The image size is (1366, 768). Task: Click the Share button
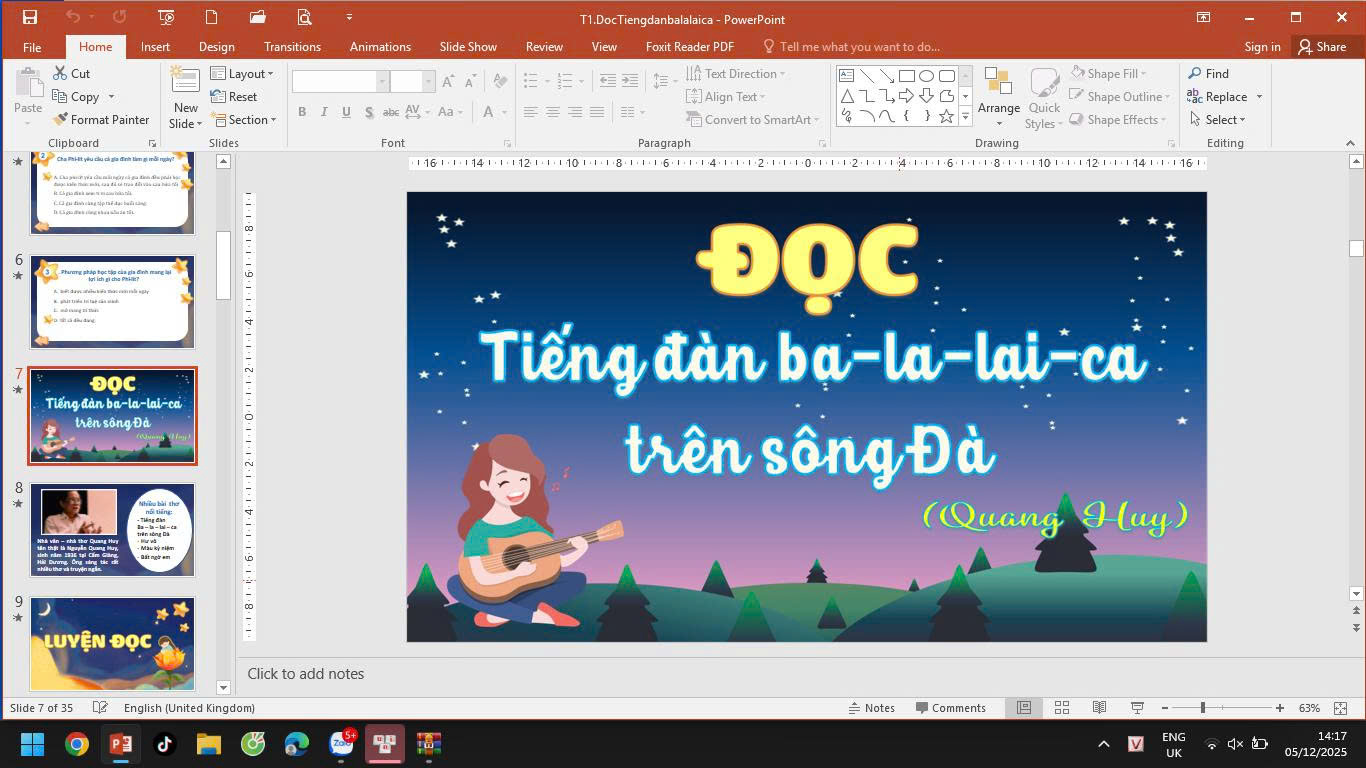tap(1322, 46)
